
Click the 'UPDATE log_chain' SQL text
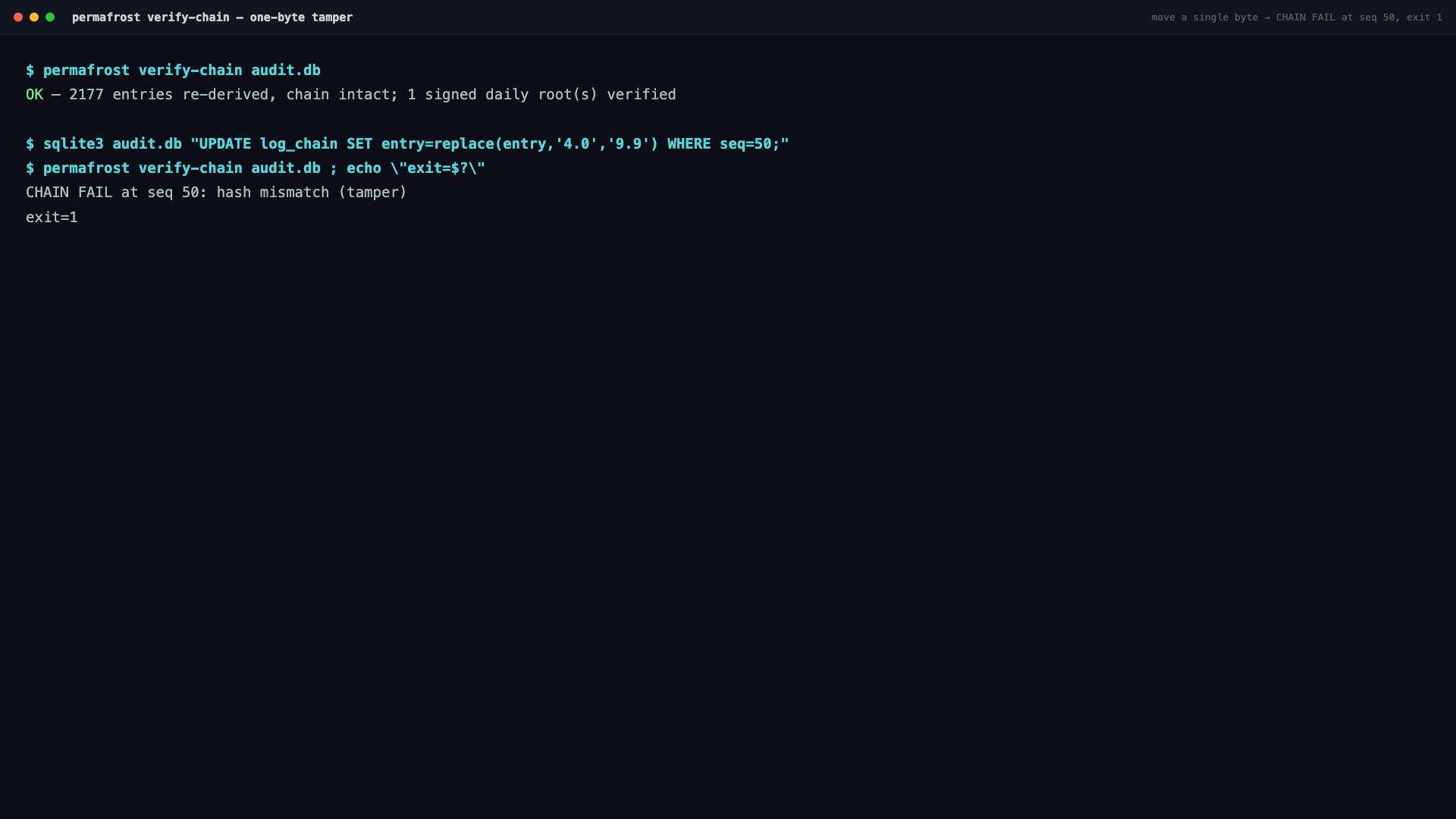tap(268, 143)
